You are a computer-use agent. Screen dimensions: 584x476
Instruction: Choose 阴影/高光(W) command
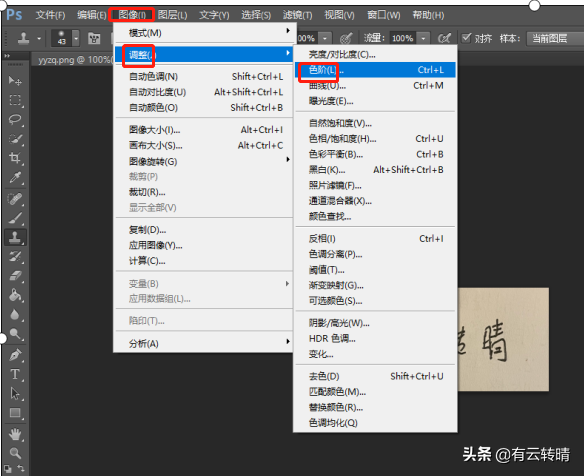375,323
